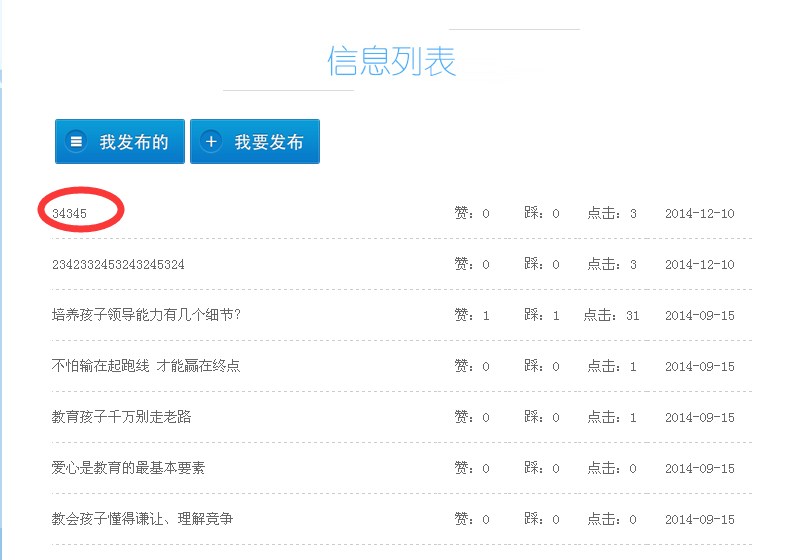Image resolution: width=797 pixels, height=560 pixels.
Task: Open the post 2342332453243245324
Action: (118, 264)
